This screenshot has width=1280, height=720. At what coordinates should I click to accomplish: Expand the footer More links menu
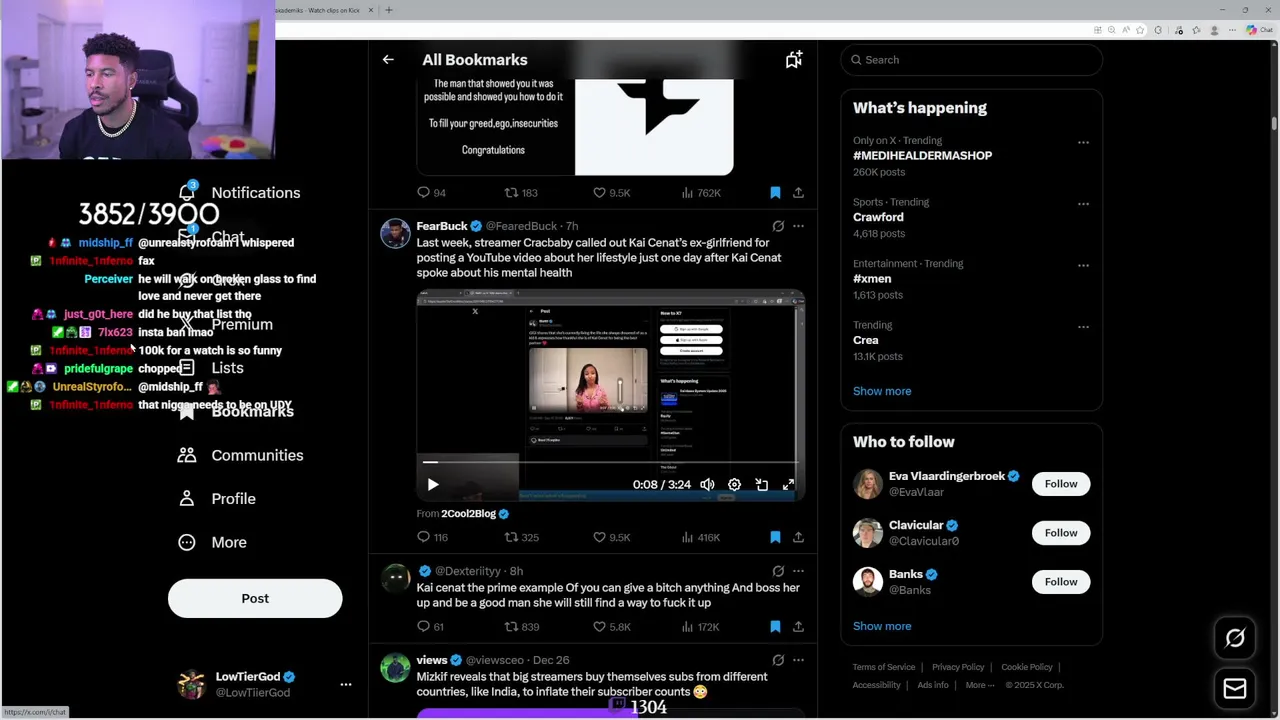[980, 685]
